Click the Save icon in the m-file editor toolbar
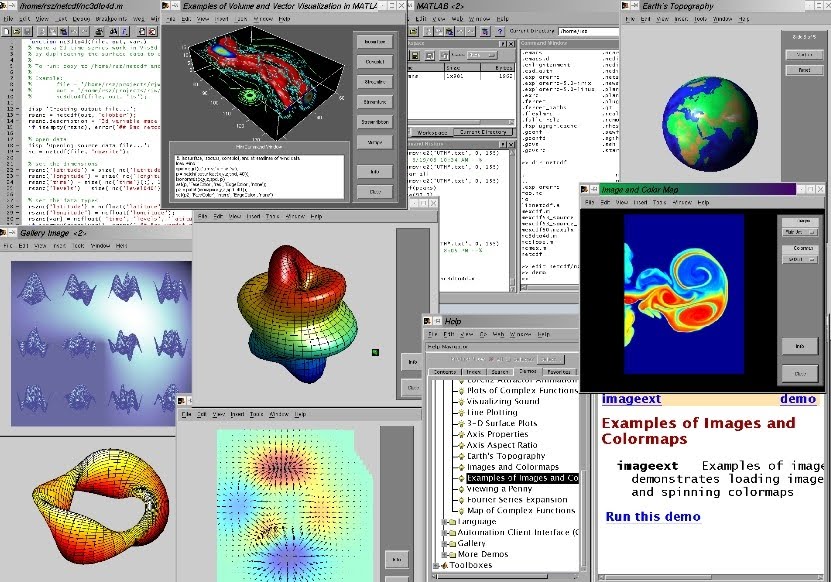Image resolution: width=831 pixels, height=582 pixels. (26, 33)
